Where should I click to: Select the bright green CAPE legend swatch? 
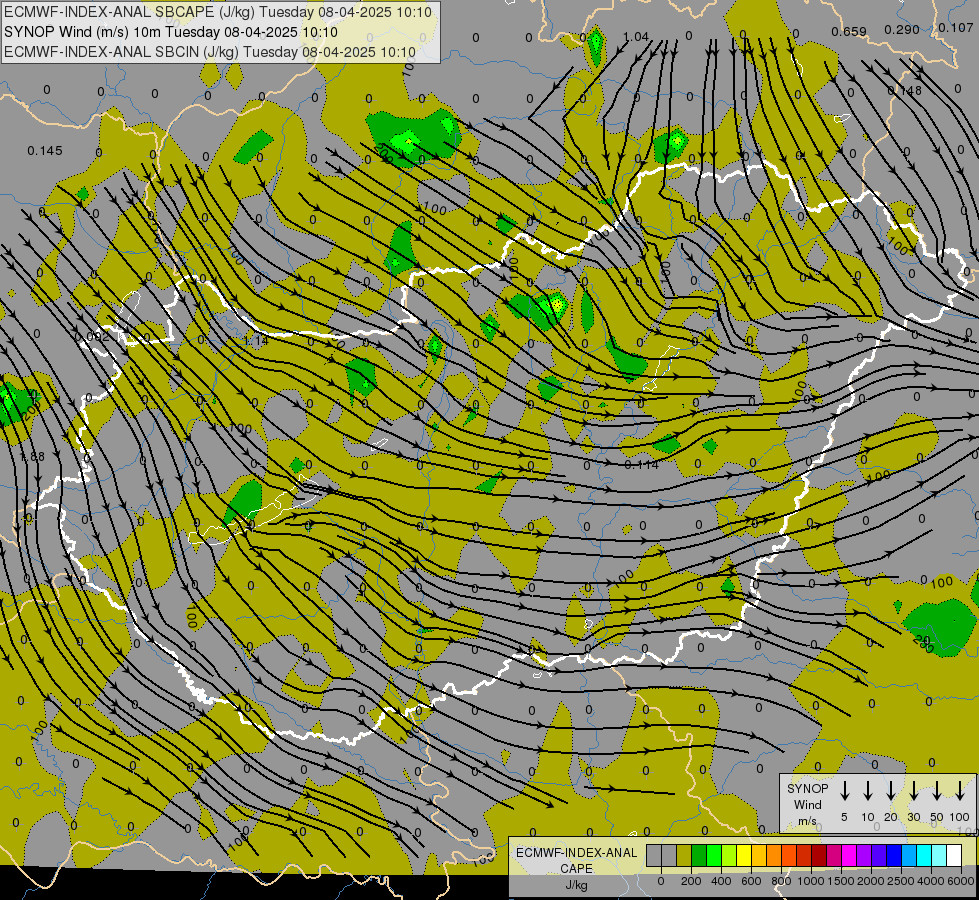coord(714,855)
